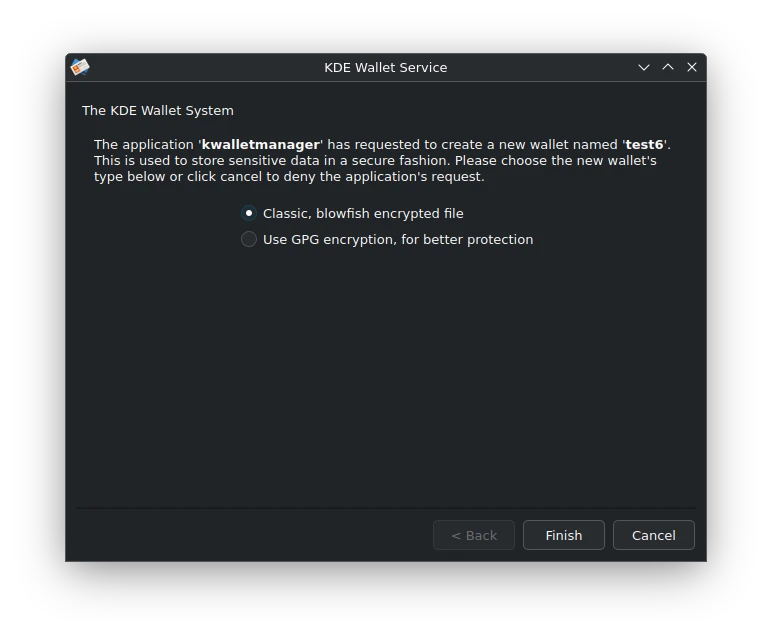Click Finish to create the wallet
This screenshot has height=639, width=772.
click(x=564, y=535)
